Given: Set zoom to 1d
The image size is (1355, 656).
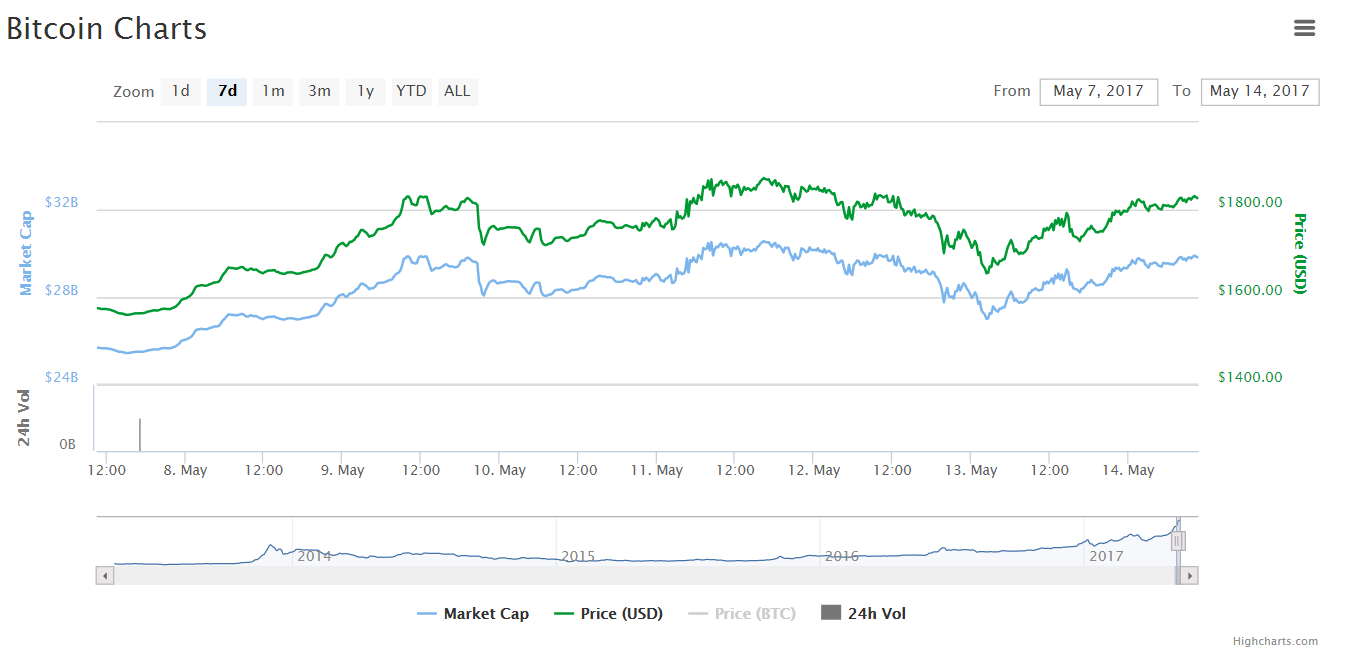Looking at the screenshot, I should pyautogui.click(x=180, y=91).
